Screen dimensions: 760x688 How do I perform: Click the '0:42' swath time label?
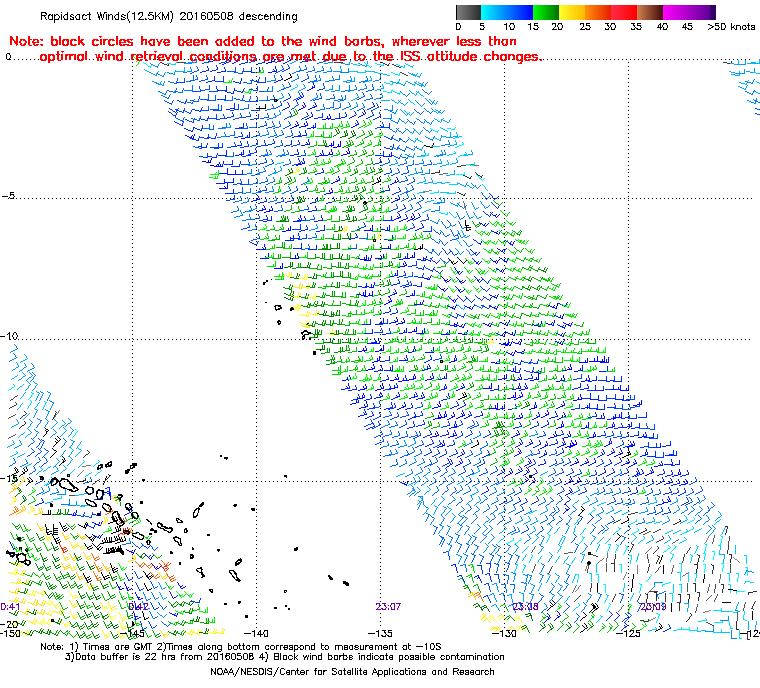pos(139,607)
